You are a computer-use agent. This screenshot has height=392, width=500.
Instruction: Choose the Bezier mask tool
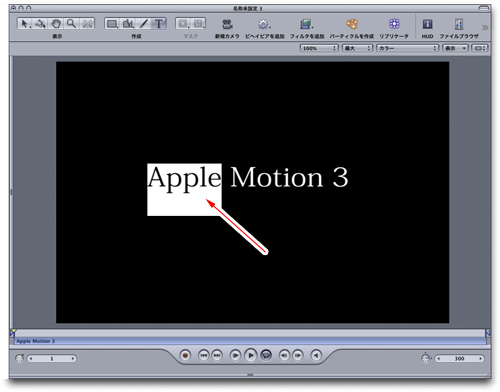198,24
